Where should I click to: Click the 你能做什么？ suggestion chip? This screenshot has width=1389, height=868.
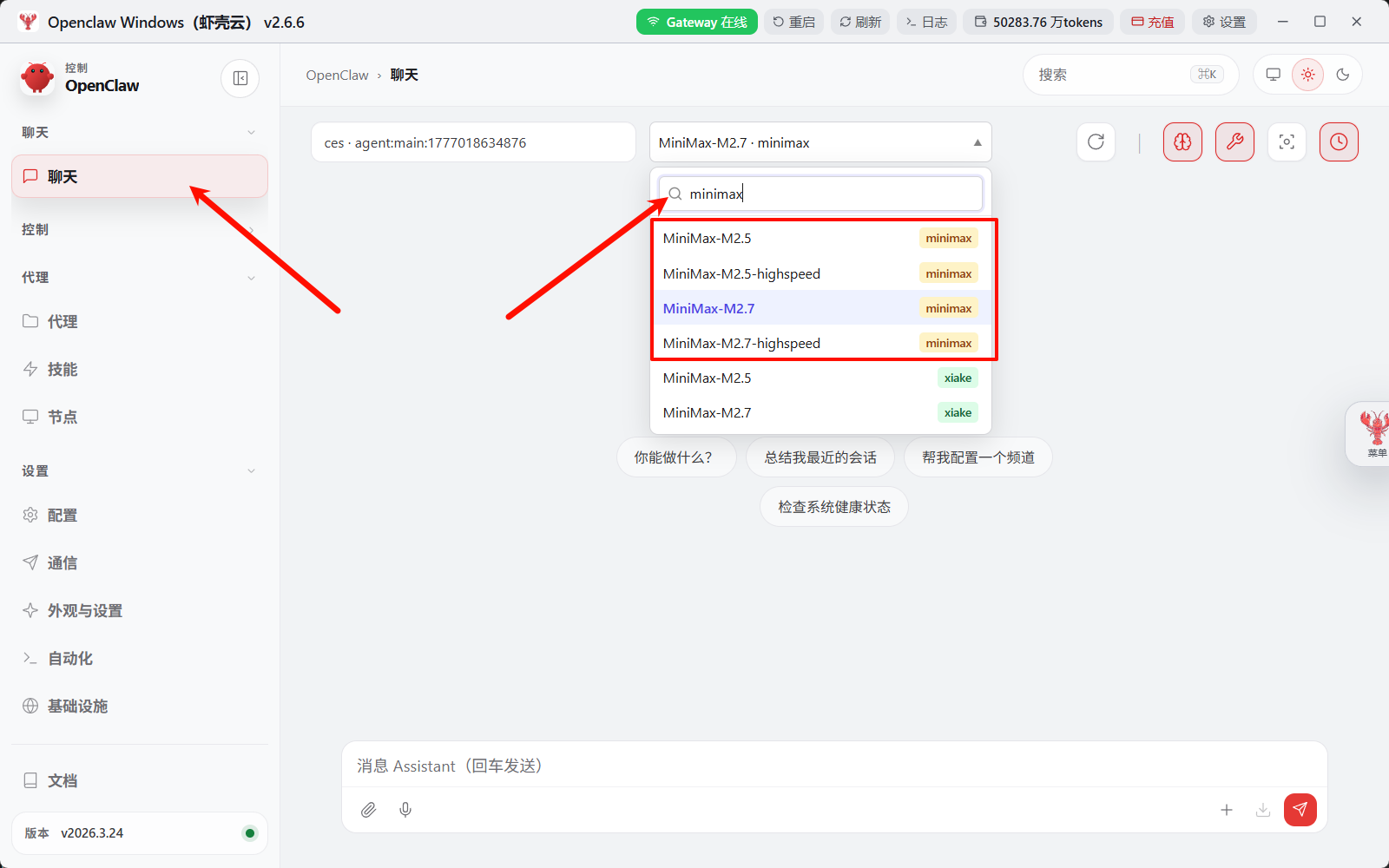(676, 457)
